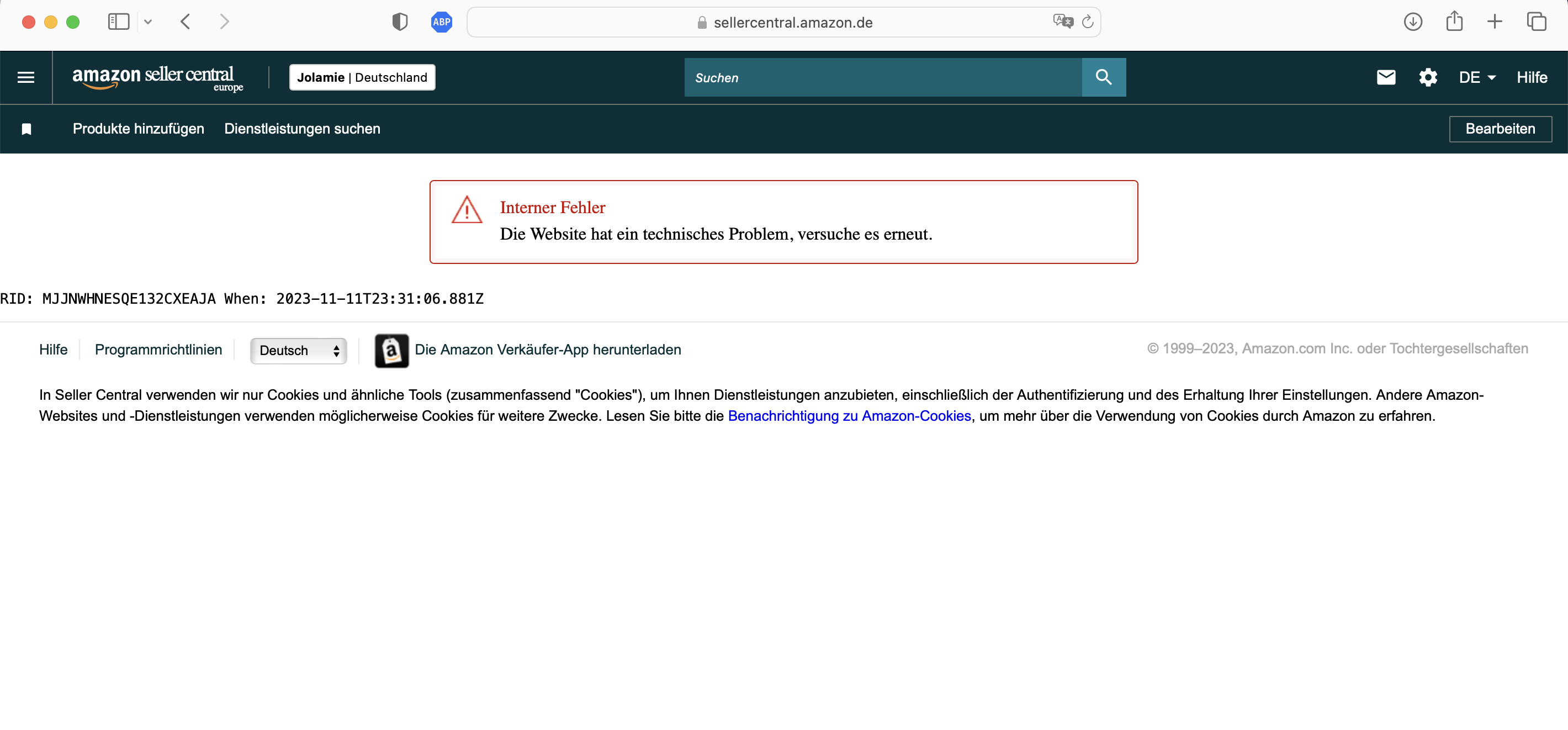1568x730 pixels.
Task: Go forward with the browser forward arrow
Action: pos(225,22)
